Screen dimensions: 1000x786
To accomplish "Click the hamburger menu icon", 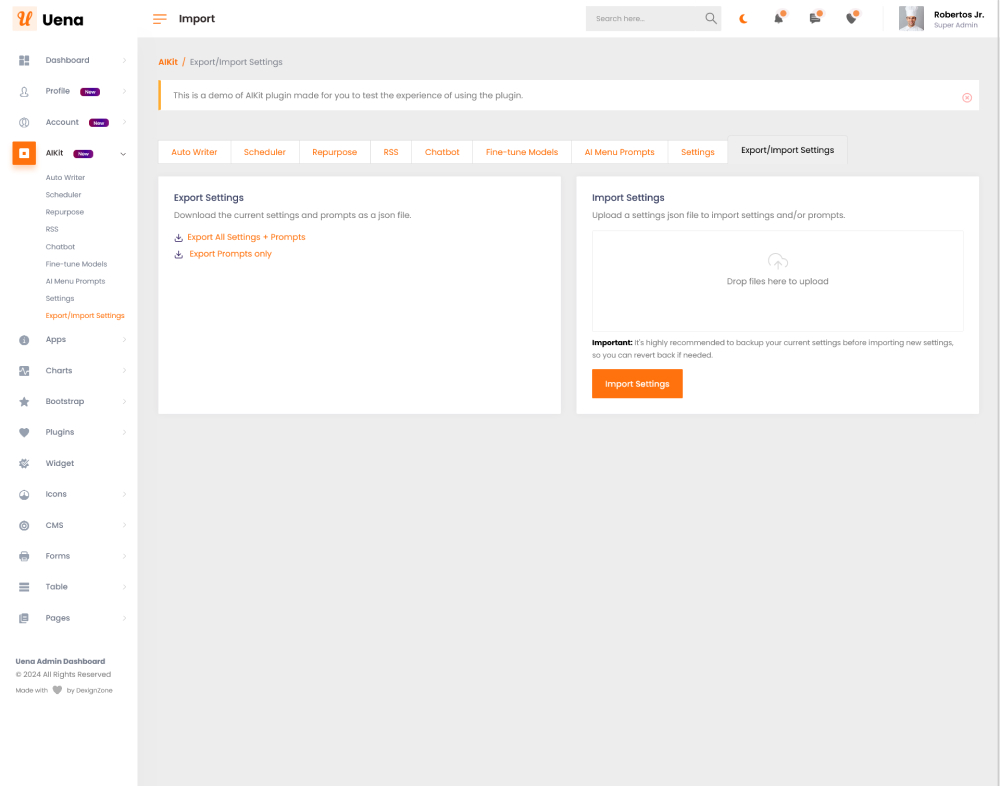I will (160, 19).
